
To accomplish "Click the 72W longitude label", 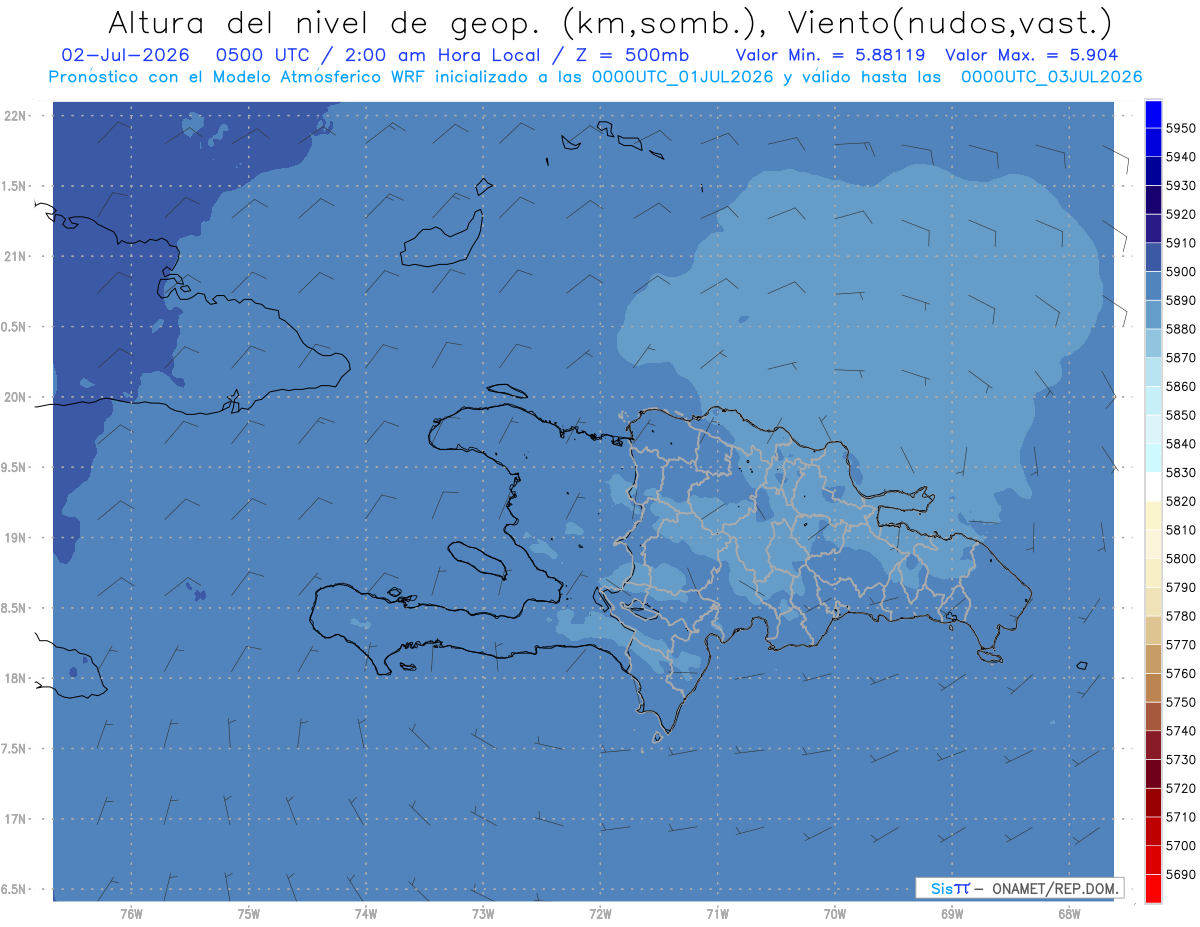I will pos(600,913).
